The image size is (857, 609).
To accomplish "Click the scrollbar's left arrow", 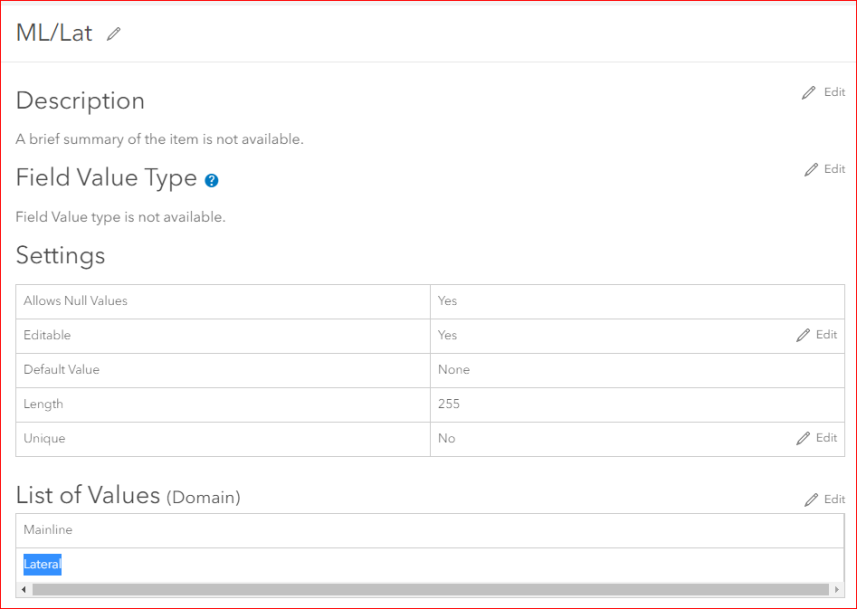I will coord(22,589).
